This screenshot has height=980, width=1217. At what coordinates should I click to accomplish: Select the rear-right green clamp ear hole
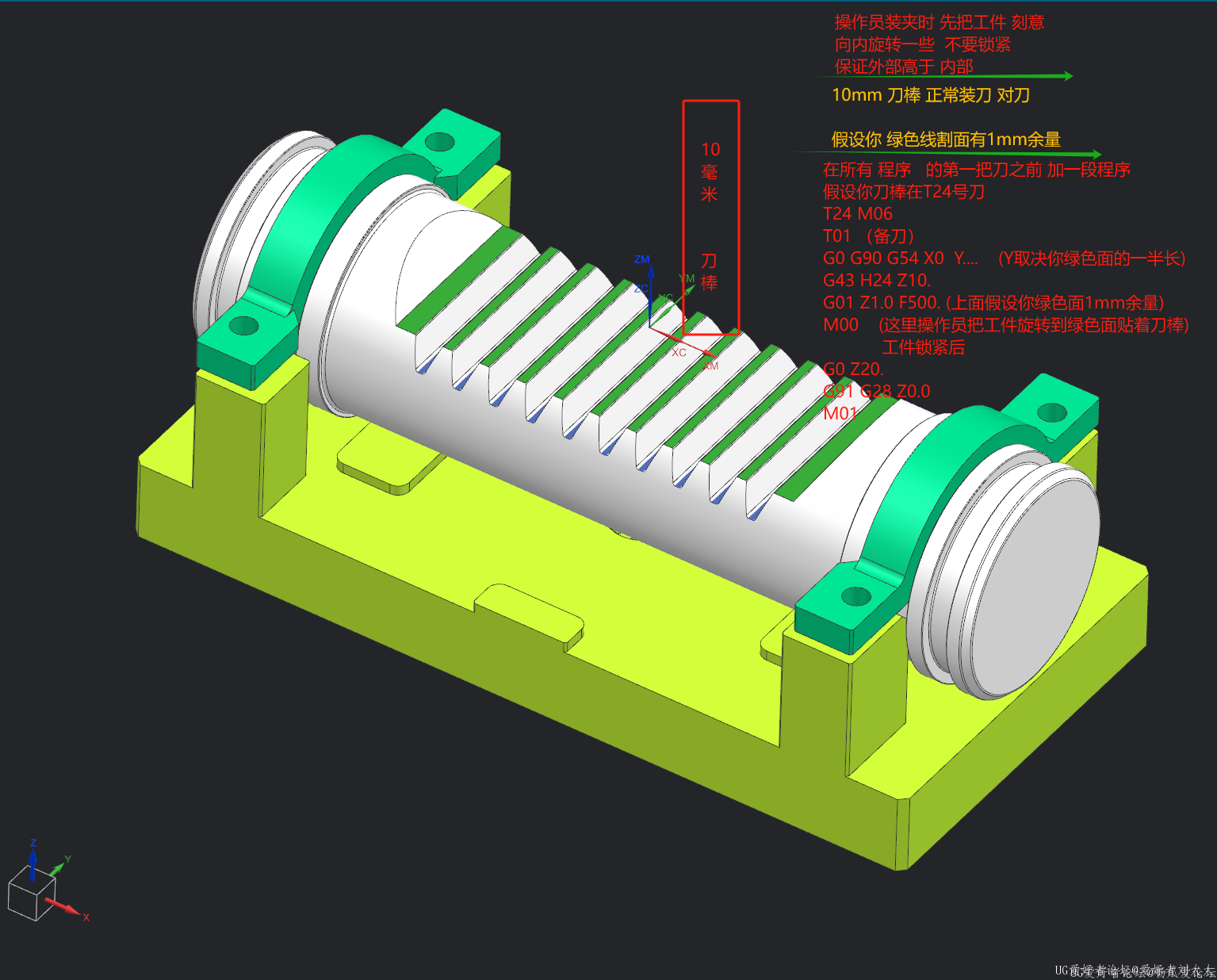tap(1051, 412)
